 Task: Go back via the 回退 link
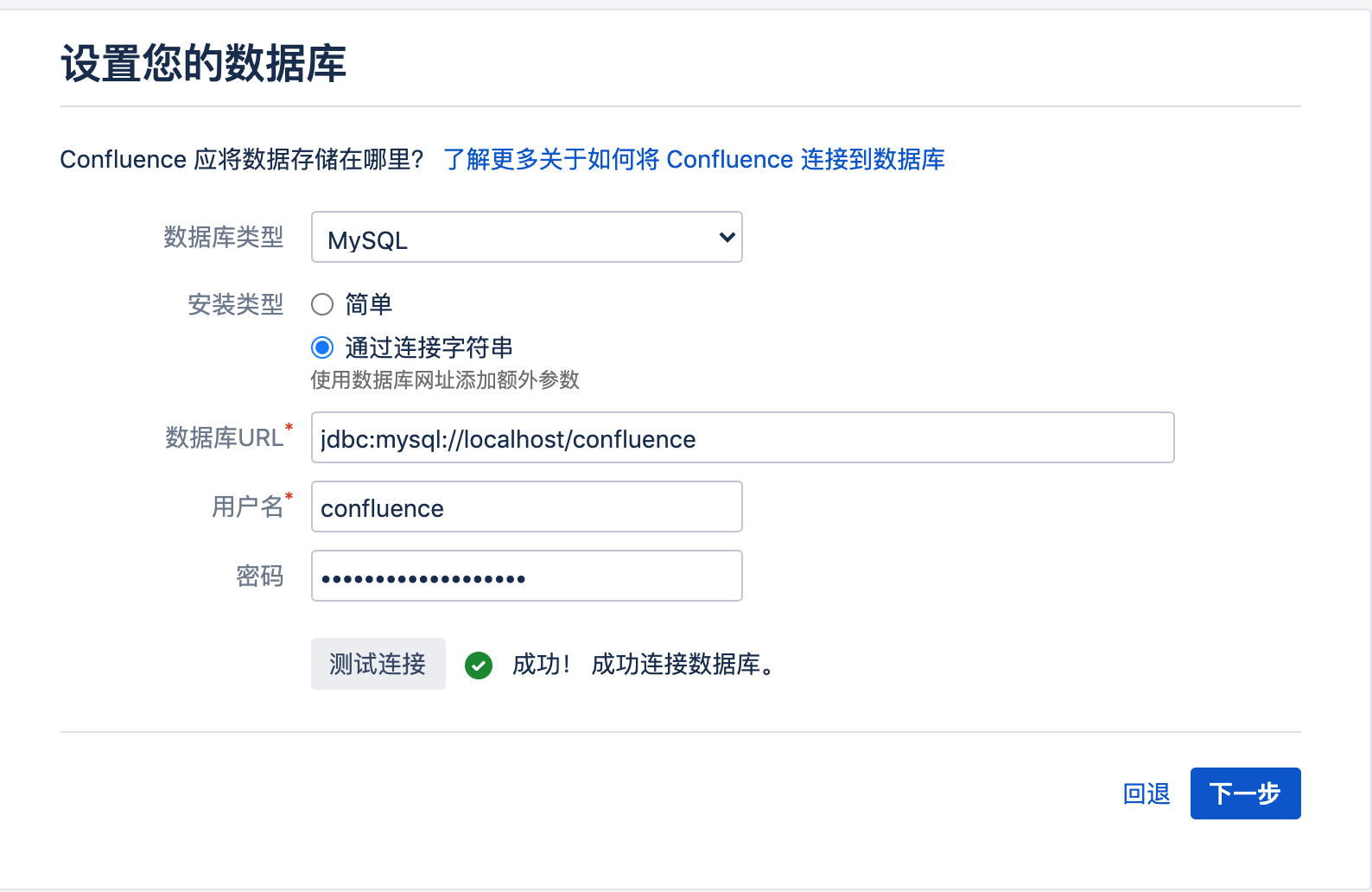pos(1146,793)
